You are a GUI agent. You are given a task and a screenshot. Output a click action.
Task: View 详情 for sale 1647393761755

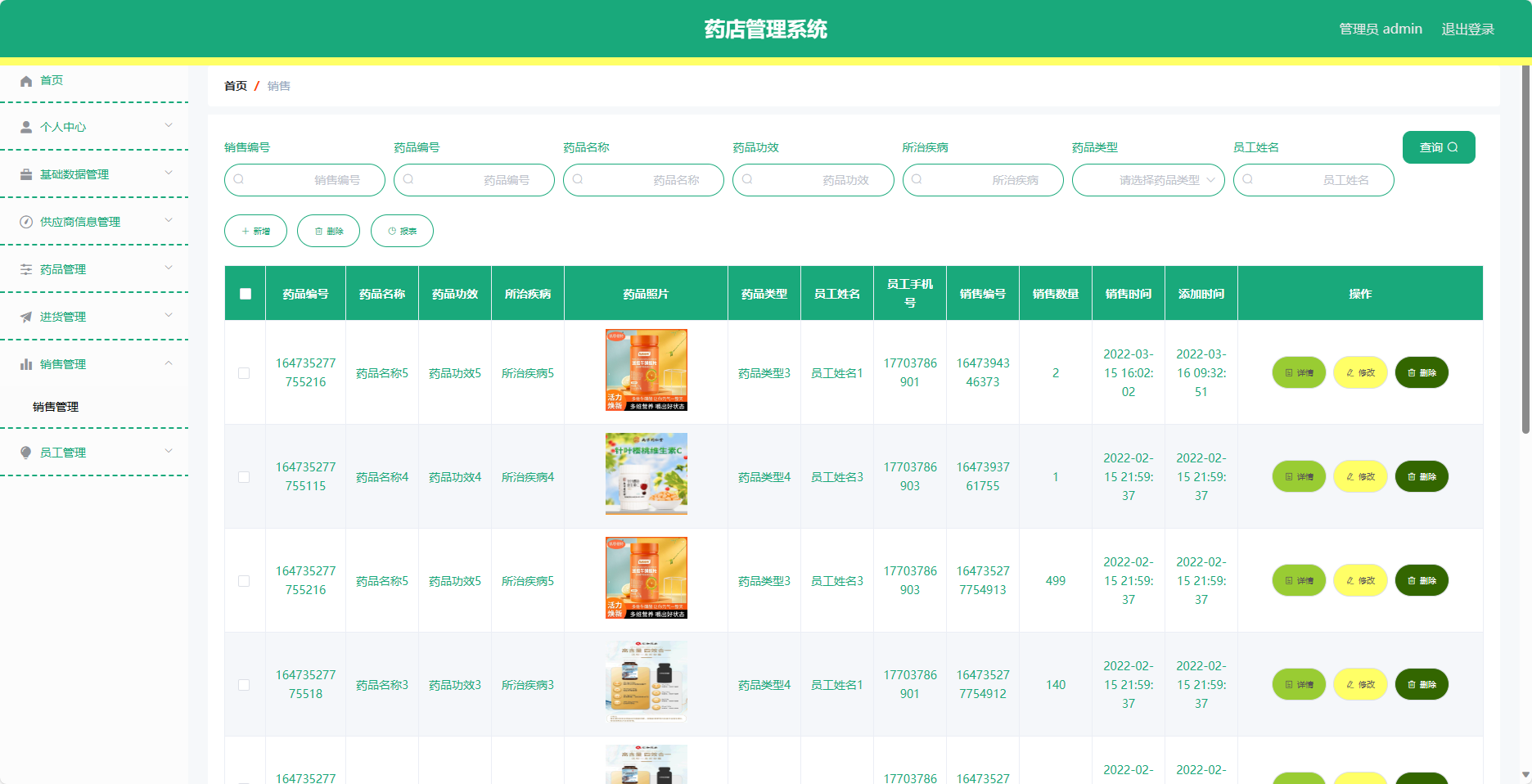(1299, 476)
